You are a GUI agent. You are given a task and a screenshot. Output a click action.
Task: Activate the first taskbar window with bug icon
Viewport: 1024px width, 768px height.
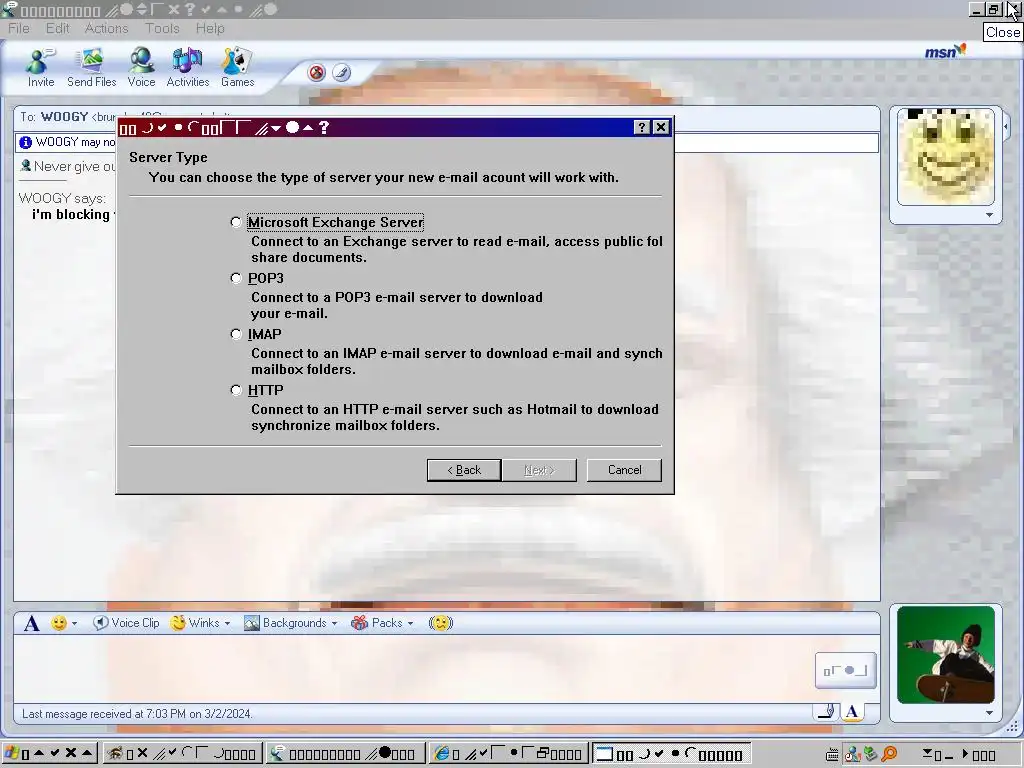click(184, 754)
